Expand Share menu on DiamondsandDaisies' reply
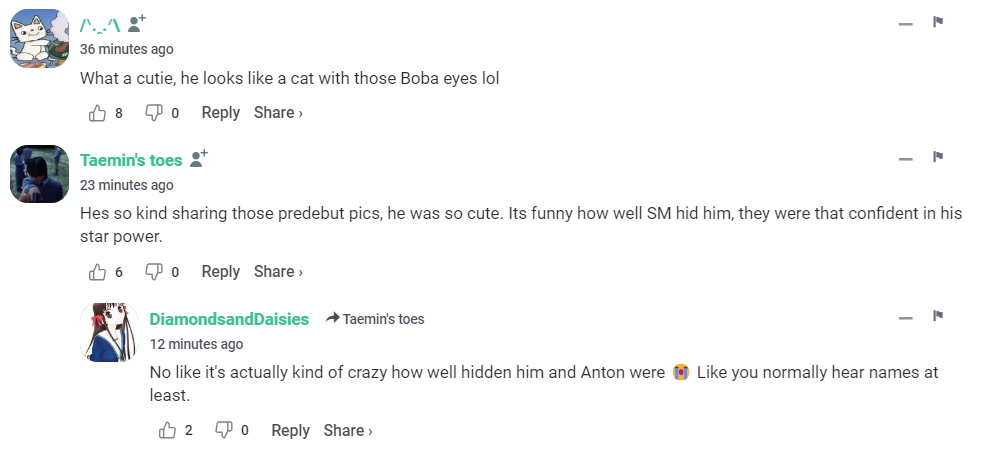Screen dimensions: 982x449 click(x=348, y=431)
